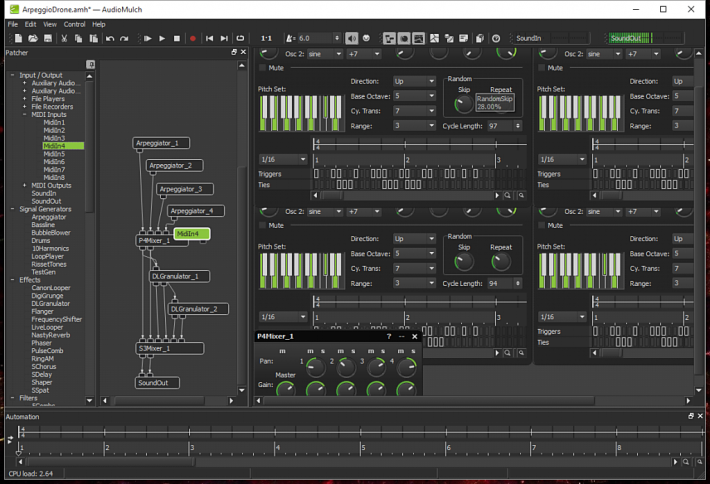Screen dimensions: 710x484
Task: Toggle loop playback in the toolbar
Action: tap(240, 38)
